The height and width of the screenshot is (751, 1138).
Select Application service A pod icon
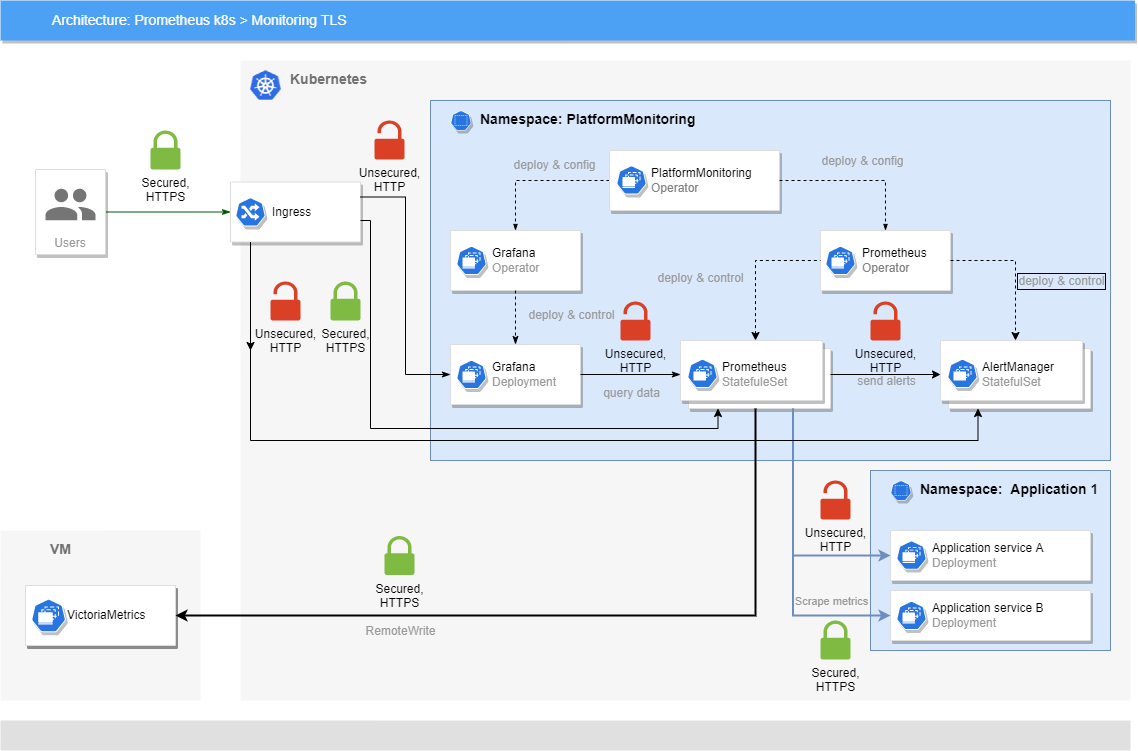point(912,555)
